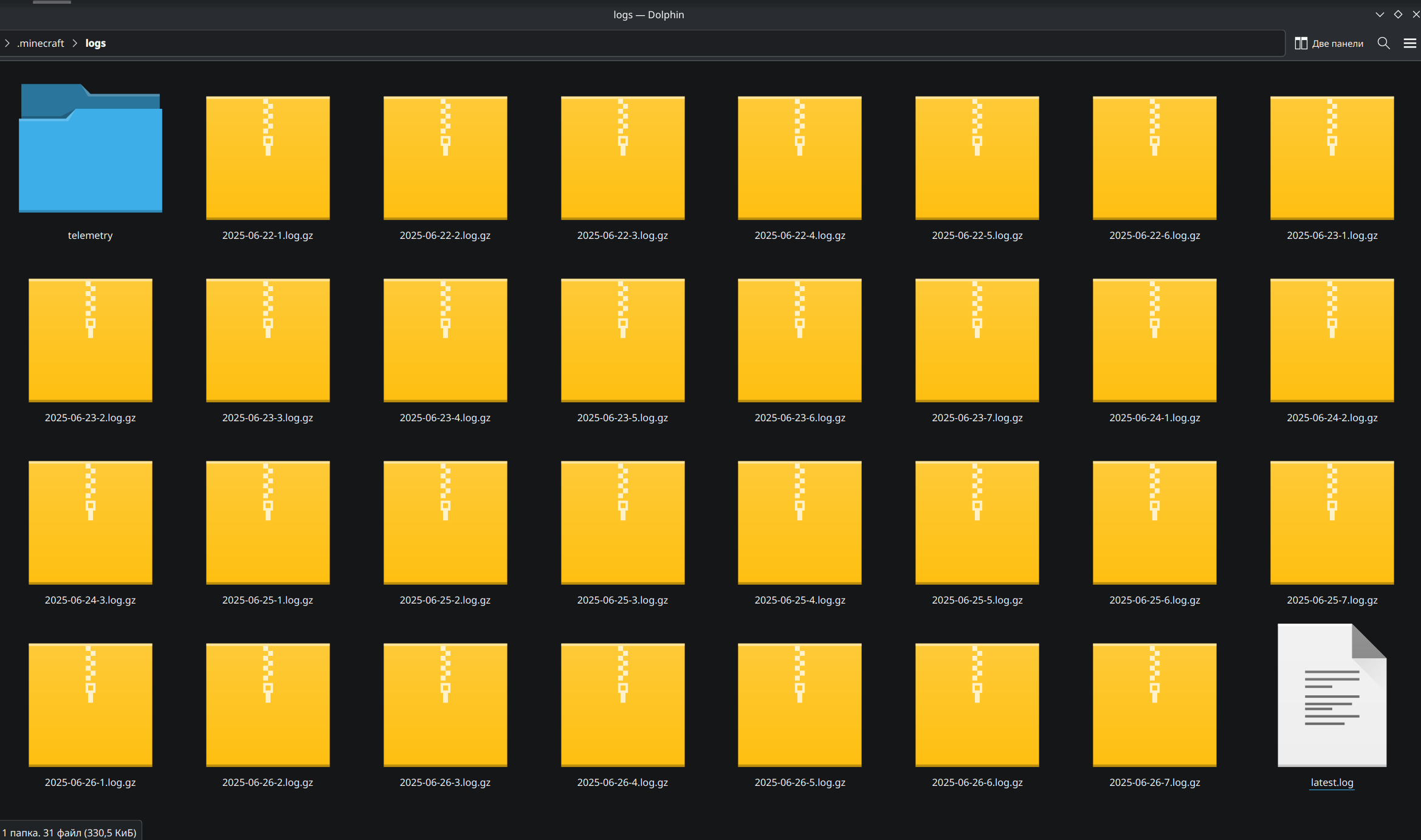Screen dimensions: 1421x840
Task: Open the telemetry folder icon
Action: click(90, 149)
